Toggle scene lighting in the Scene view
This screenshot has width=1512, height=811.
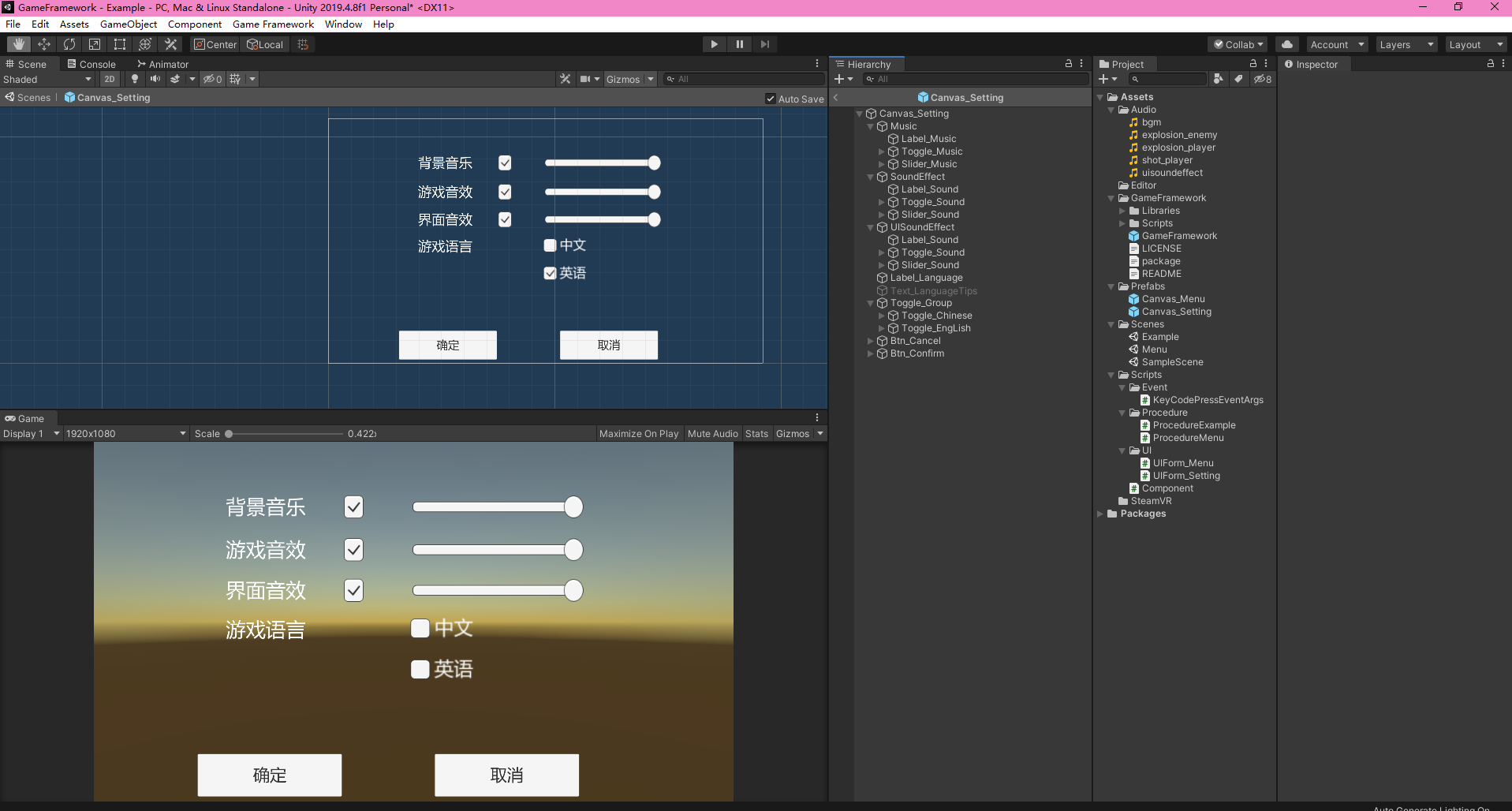click(133, 79)
